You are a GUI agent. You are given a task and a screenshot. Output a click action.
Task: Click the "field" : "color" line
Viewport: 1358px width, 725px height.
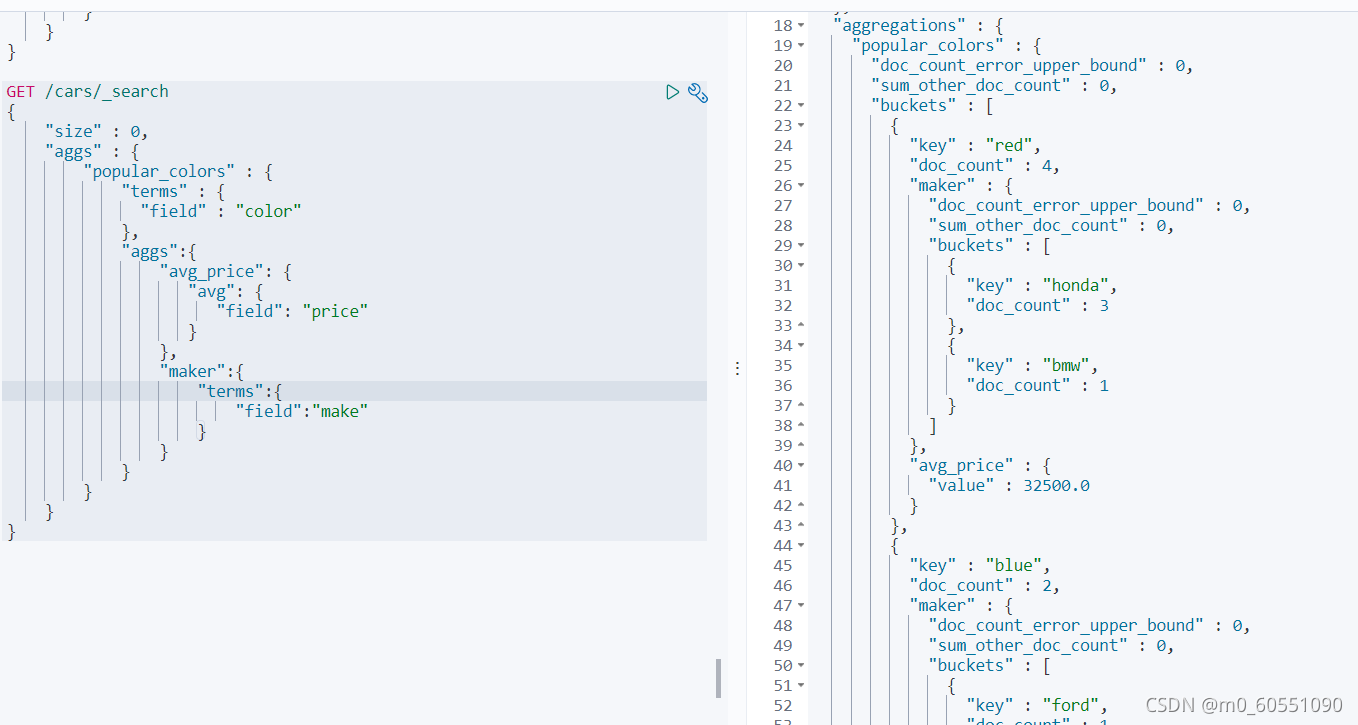[x=221, y=211]
